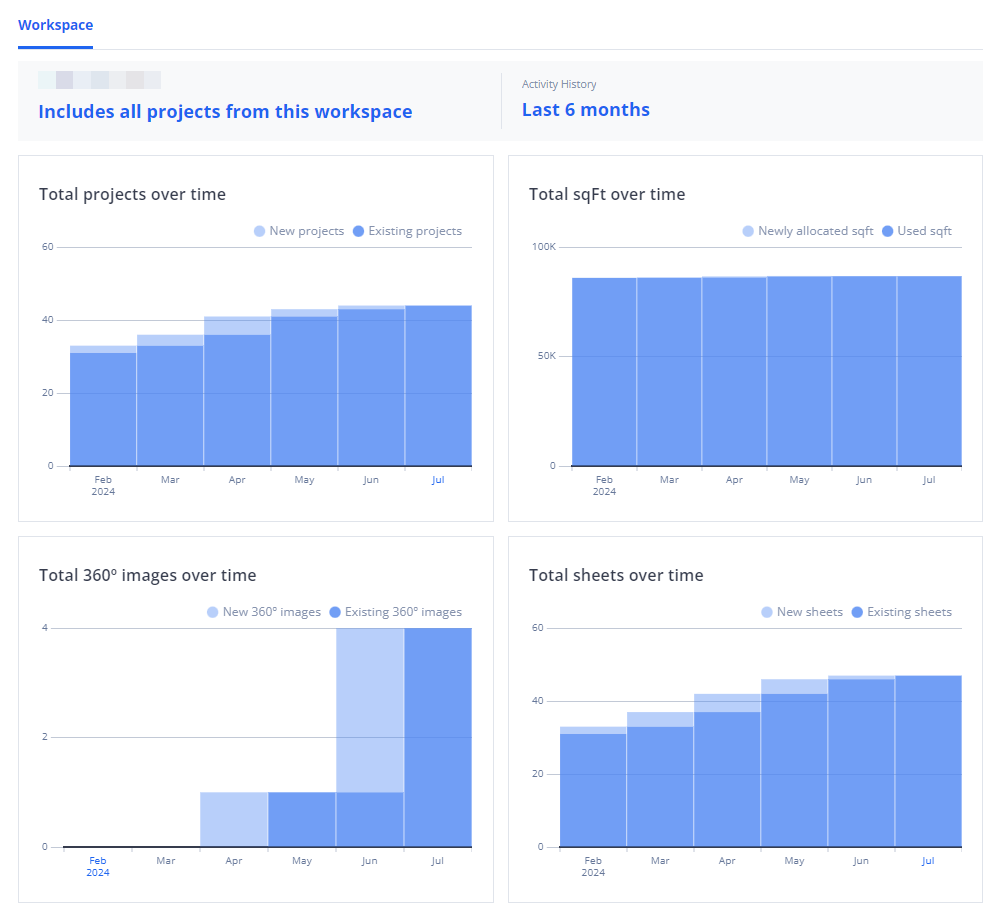Click the Mar axis label in Total projects chart
Viewport: 998px width, 920px height.
pos(170,480)
